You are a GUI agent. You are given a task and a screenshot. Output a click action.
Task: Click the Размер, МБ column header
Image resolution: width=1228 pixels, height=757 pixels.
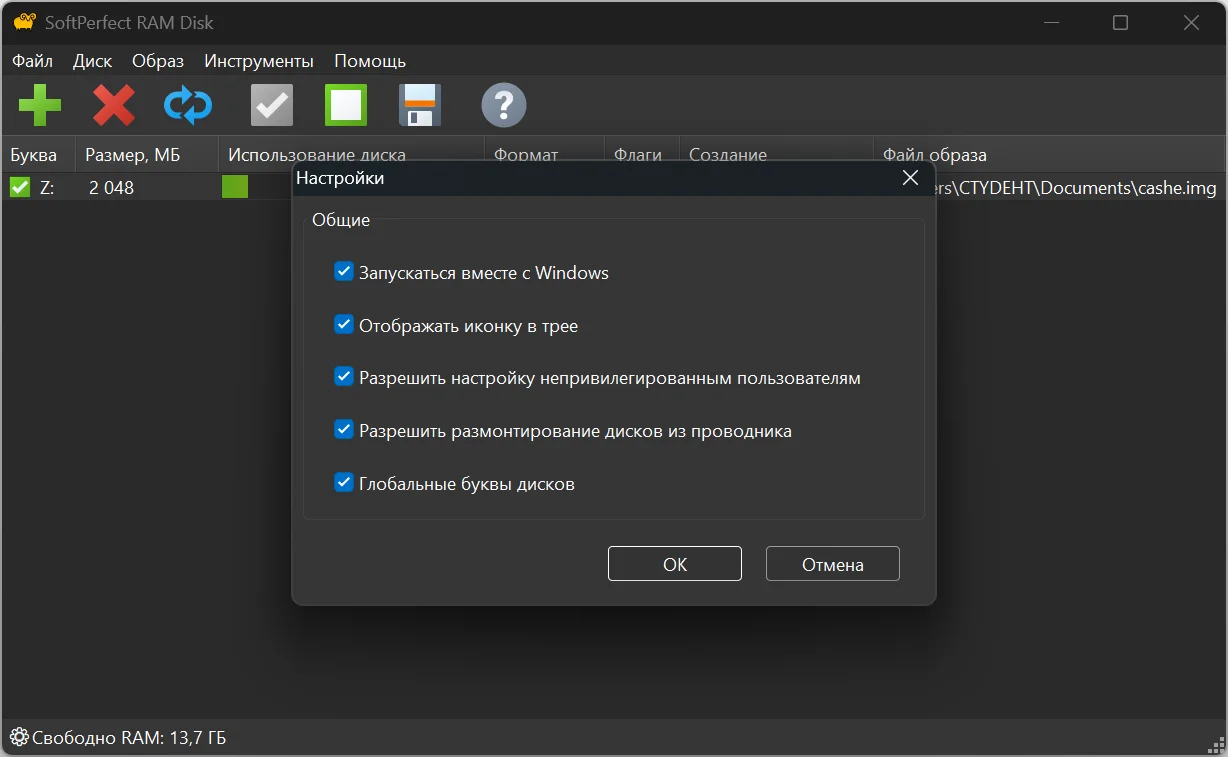[x=146, y=155]
